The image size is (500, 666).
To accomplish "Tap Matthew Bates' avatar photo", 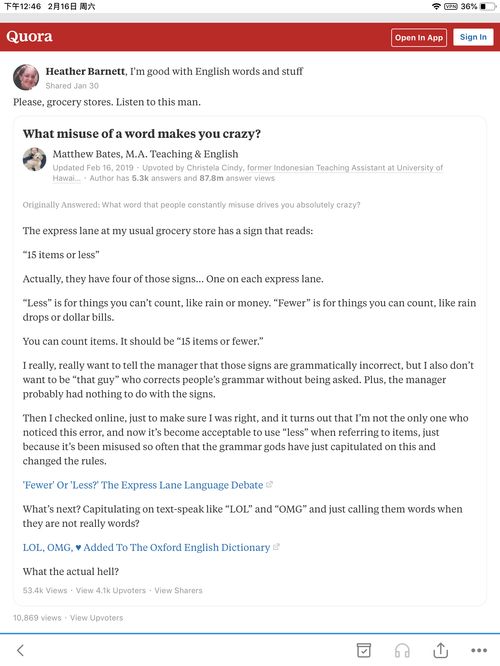I will [34, 159].
